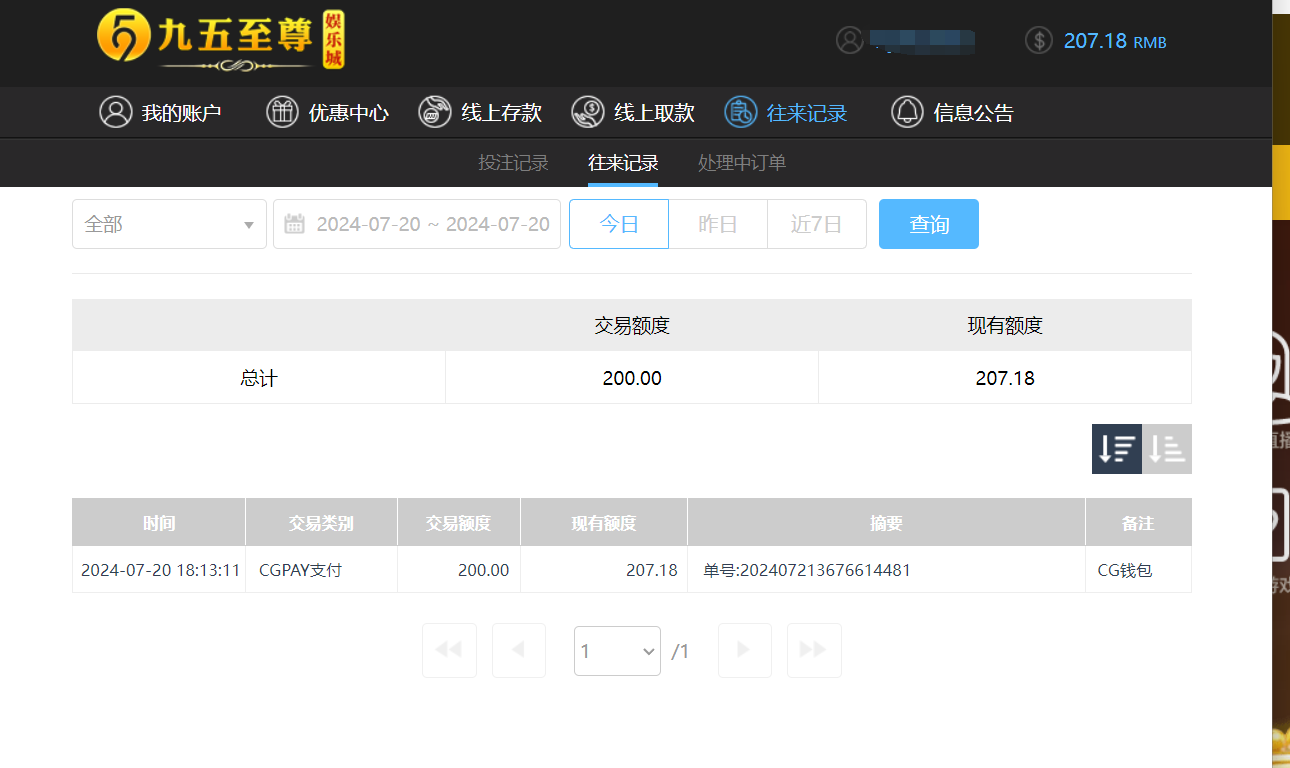Toggle ascending sort order icon
The width and height of the screenshot is (1290, 768).
pos(1166,448)
